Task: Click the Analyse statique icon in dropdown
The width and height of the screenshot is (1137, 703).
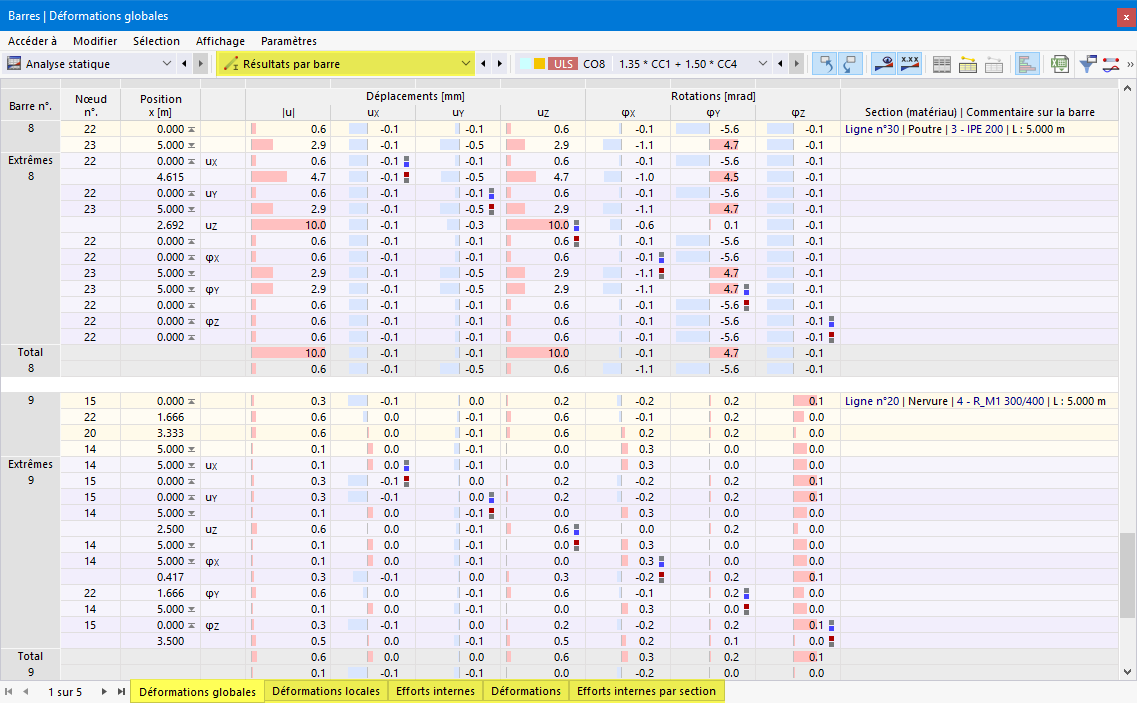Action: click(x=14, y=64)
